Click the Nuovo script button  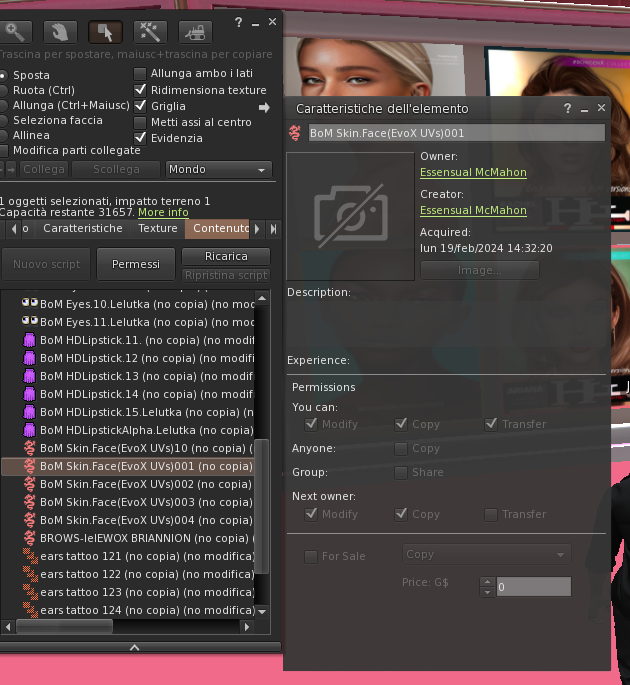coord(46,264)
